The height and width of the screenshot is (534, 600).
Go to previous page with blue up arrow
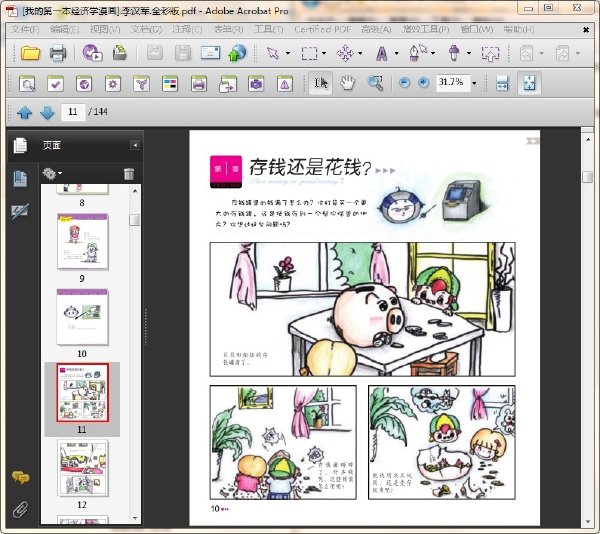[x=24, y=112]
